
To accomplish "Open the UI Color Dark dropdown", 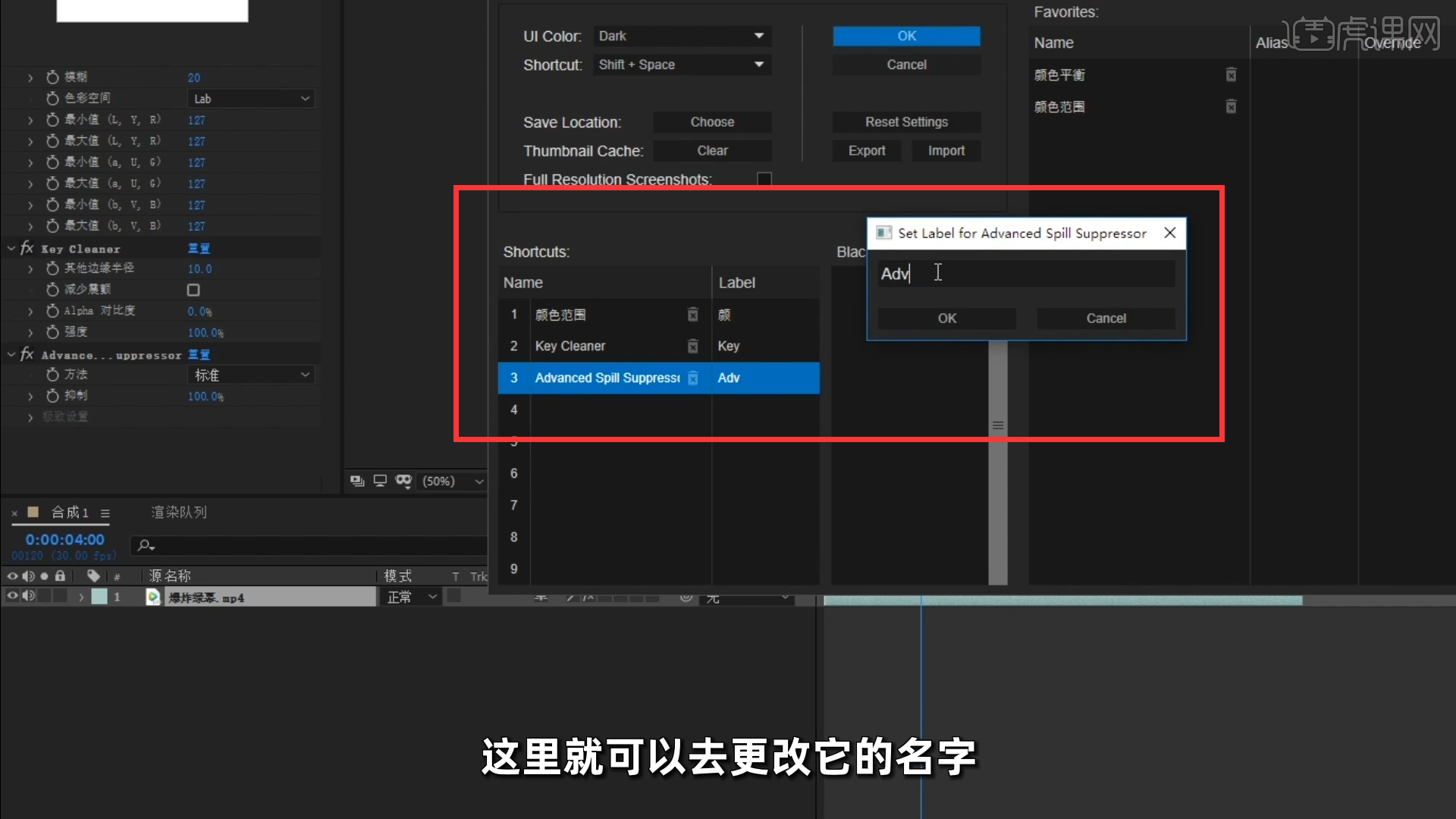I will click(681, 36).
